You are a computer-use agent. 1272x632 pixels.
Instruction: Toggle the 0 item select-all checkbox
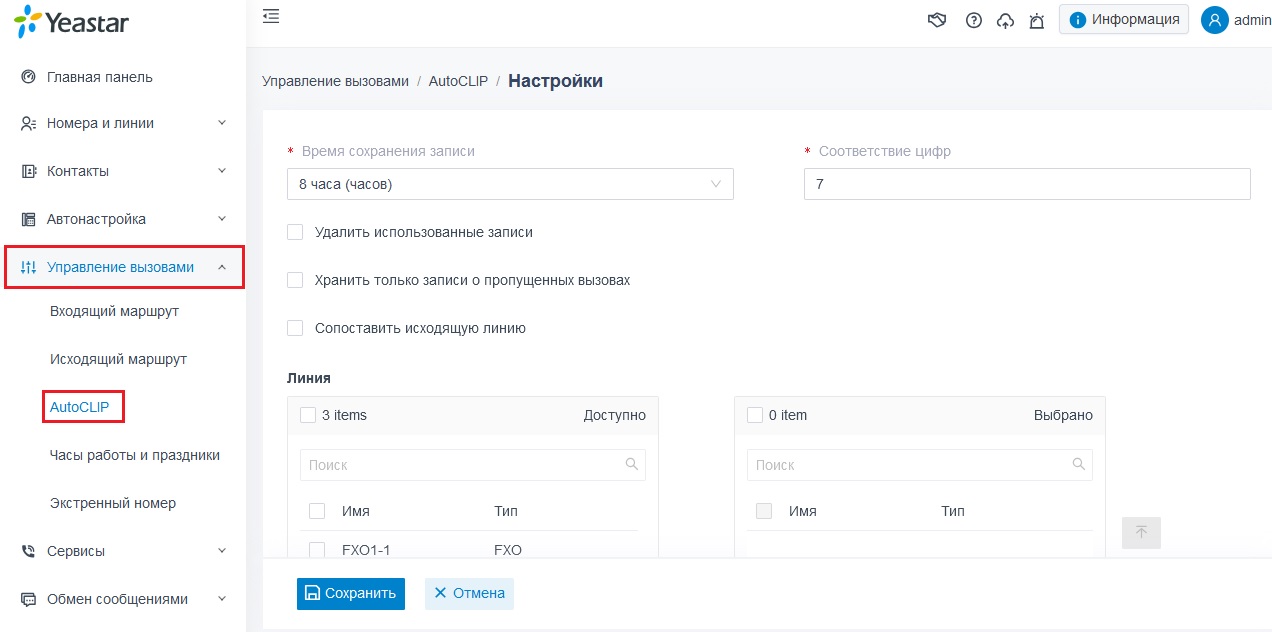(755, 415)
